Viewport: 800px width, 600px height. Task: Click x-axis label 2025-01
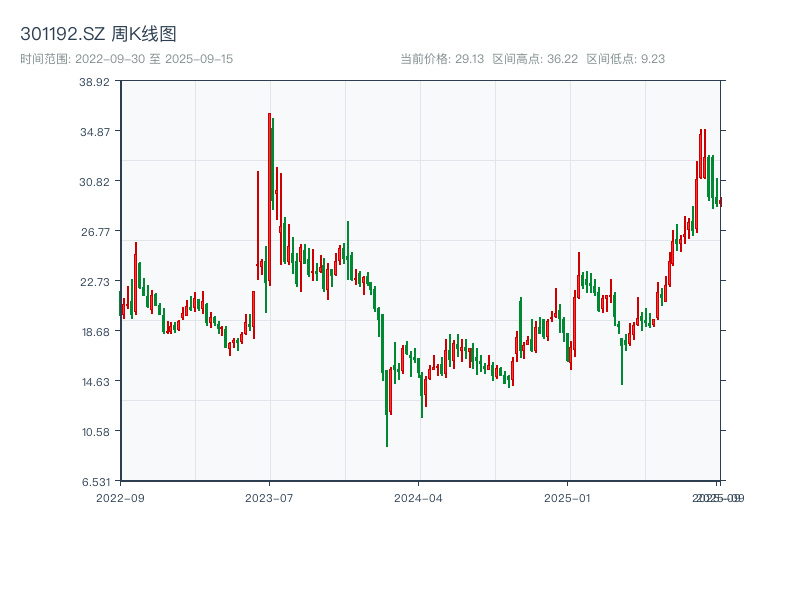pyautogui.click(x=567, y=498)
